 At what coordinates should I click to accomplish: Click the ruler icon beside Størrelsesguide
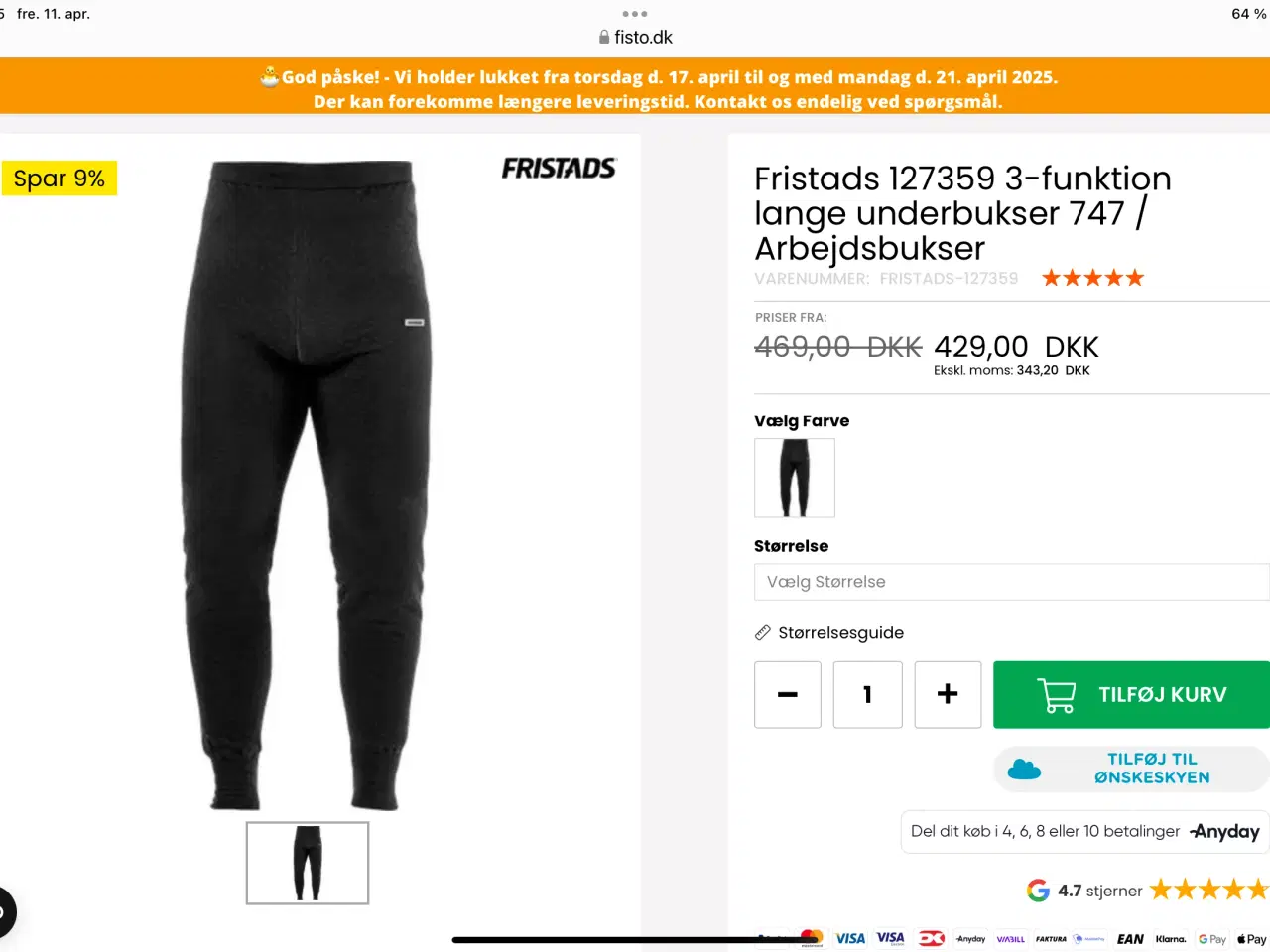[x=763, y=633]
